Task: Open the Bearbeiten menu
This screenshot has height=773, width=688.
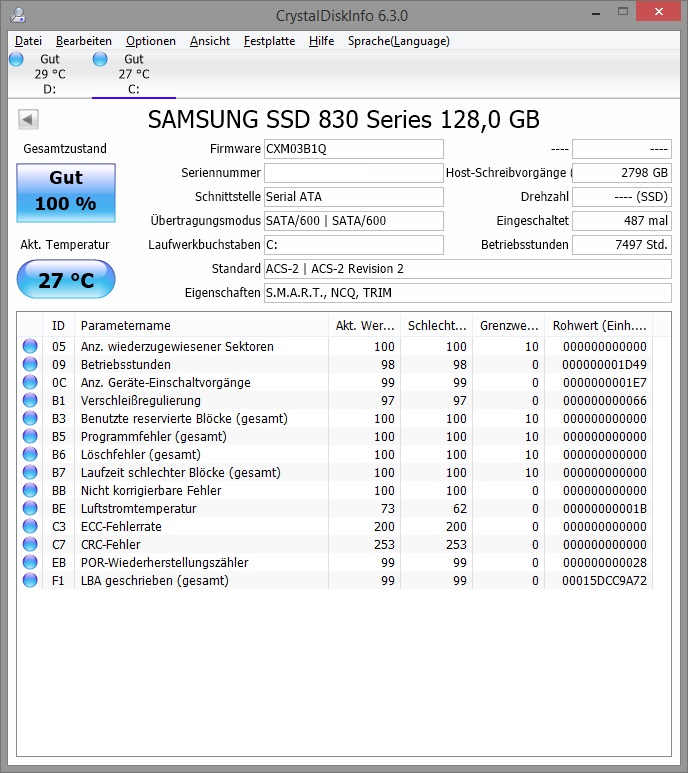Action: (x=84, y=41)
